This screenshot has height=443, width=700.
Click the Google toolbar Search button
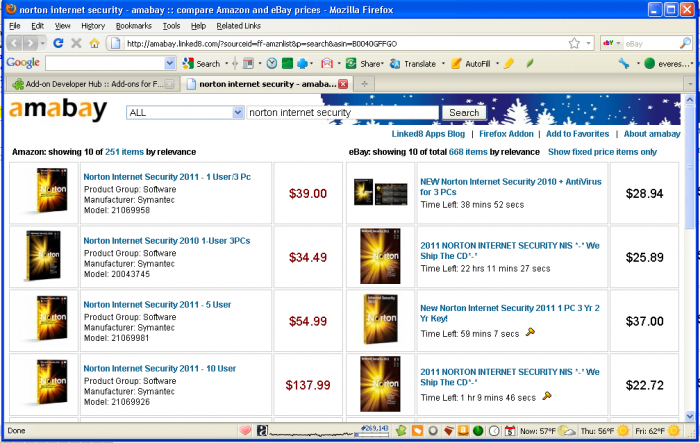[201, 64]
